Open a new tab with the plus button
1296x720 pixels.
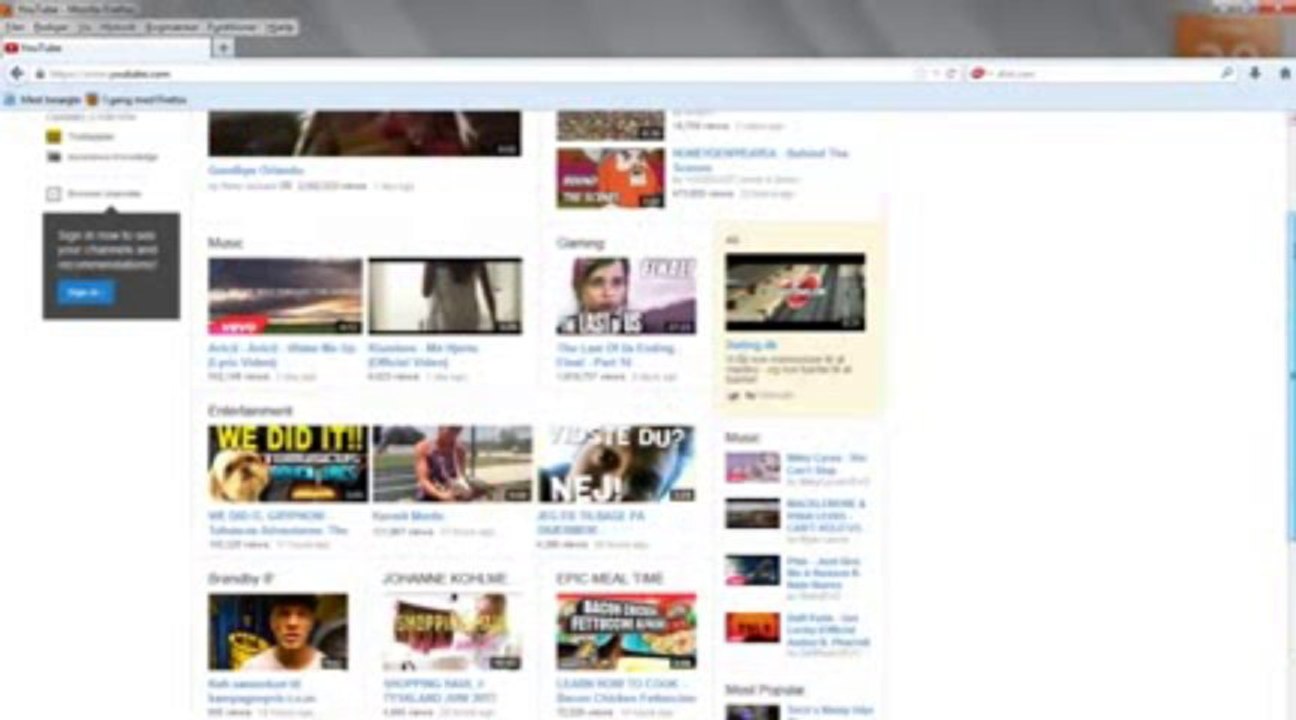pos(224,48)
